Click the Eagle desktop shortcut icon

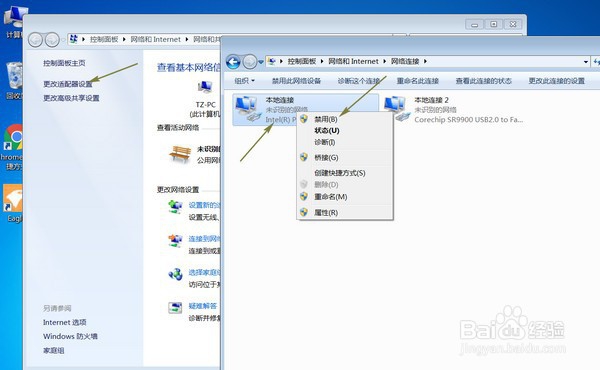tap(13, 198)
